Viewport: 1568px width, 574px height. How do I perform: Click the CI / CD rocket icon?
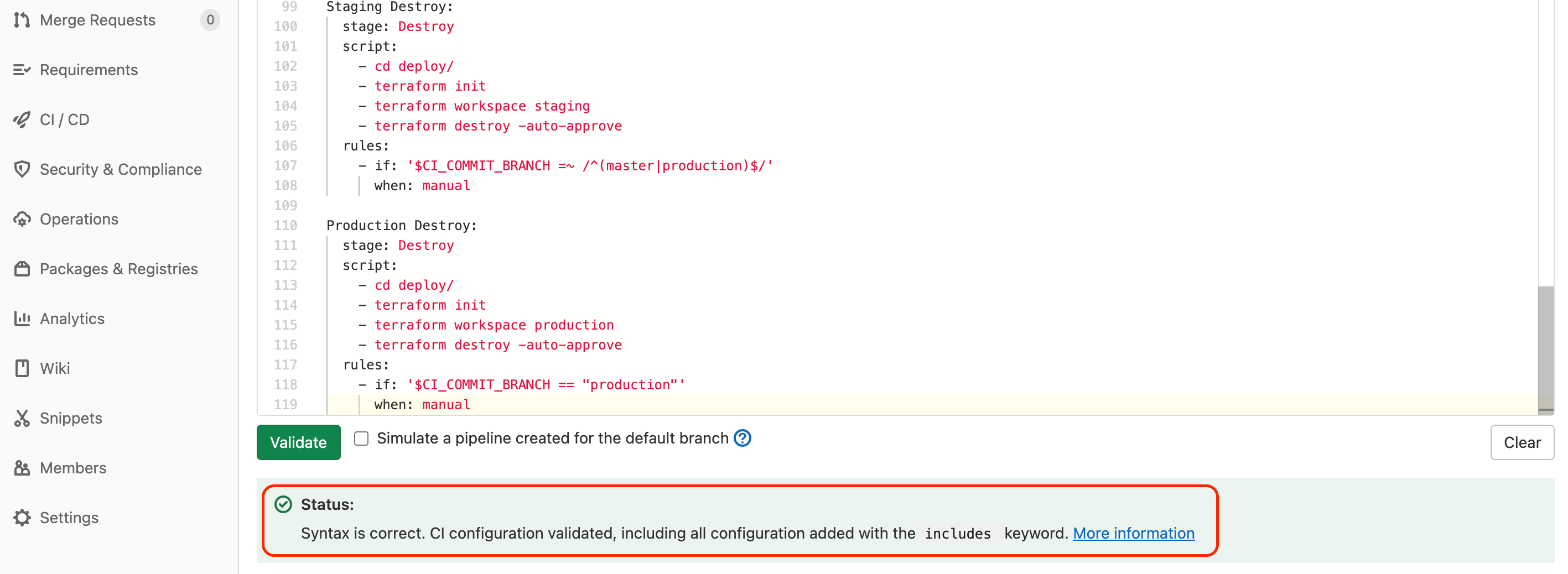pos(22,120)
